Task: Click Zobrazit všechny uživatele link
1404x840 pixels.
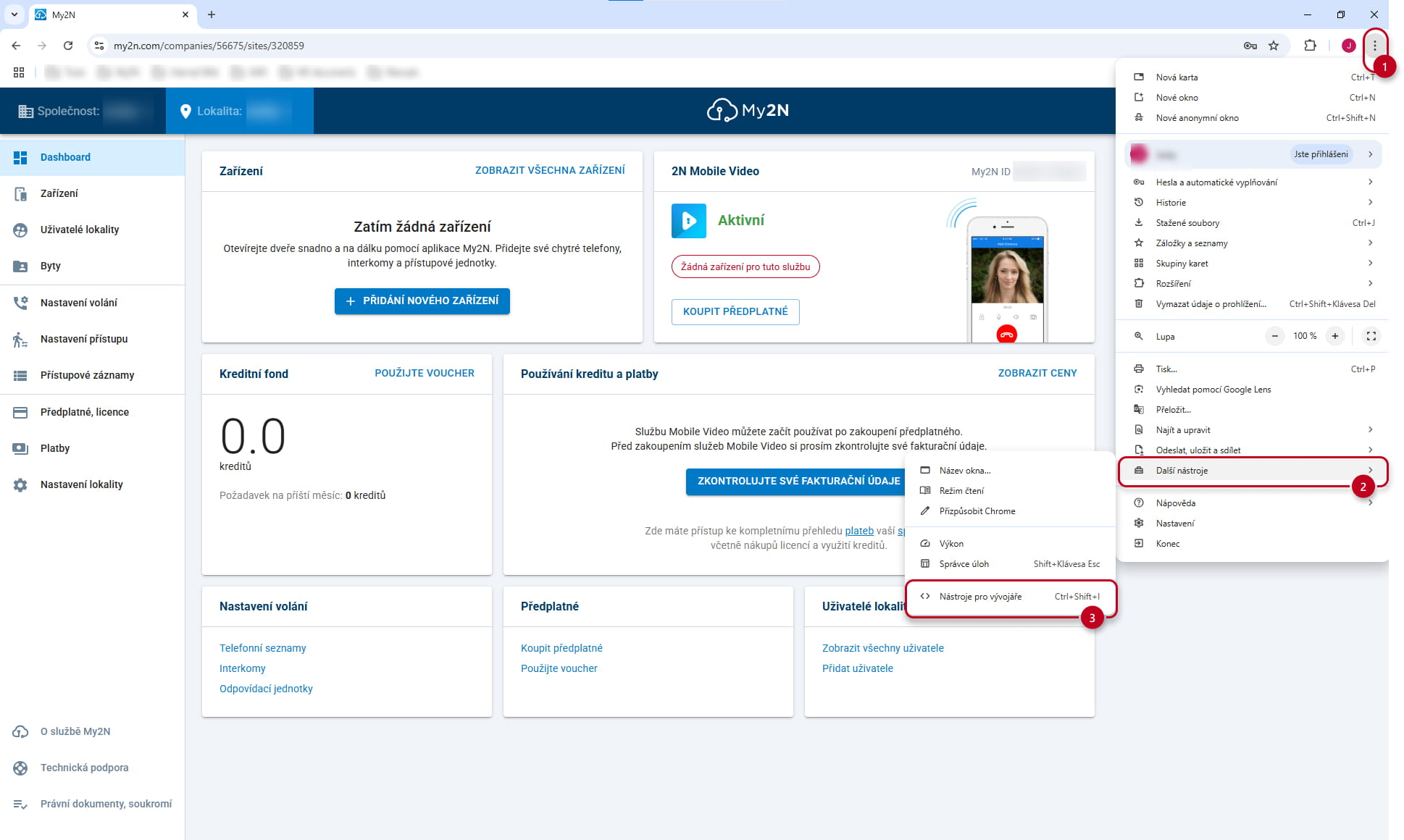Action: pyautogui.click(x=883, y=648)
